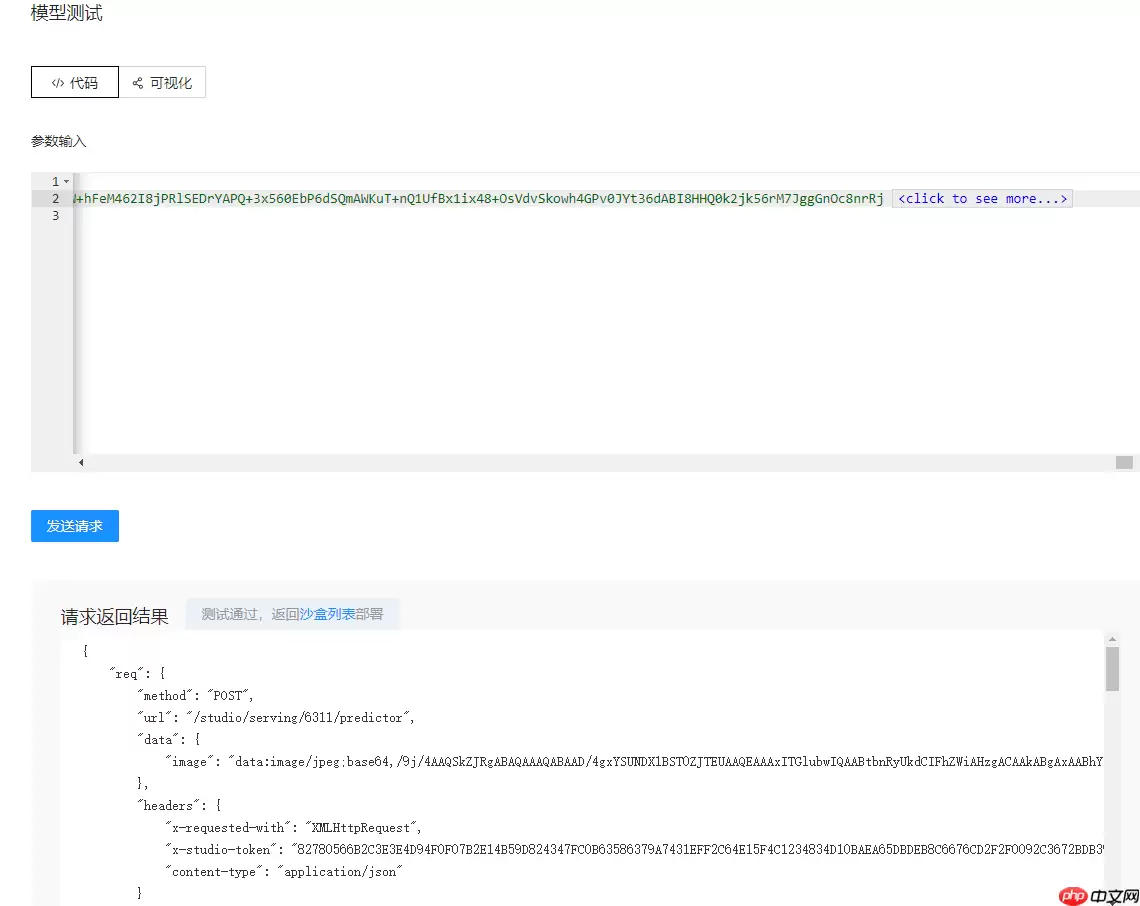
Task: Open the 沙盒列表 sandbox list link
Action: pyautogui.click(x=327, y=614)
